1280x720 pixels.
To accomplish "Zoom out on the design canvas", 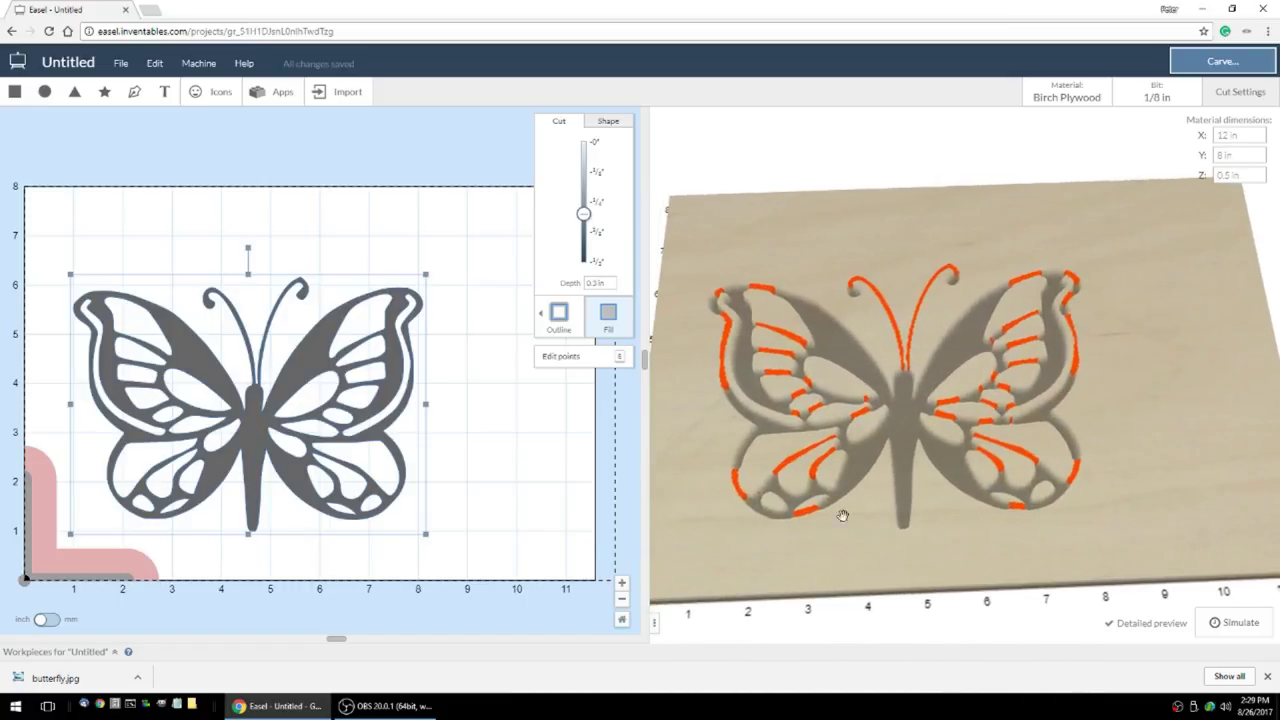I will pyautogui.click(x=622, y=599).
